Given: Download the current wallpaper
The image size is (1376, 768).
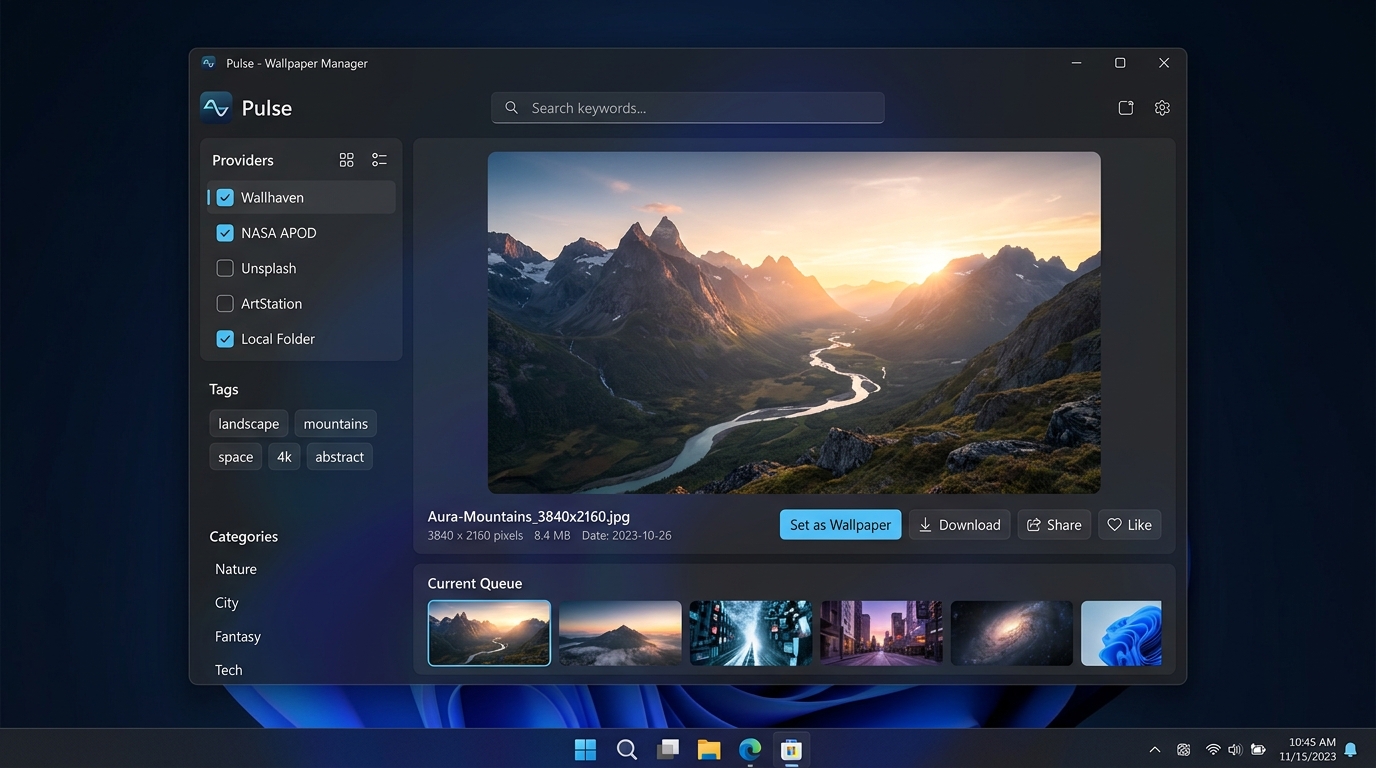Looking at the screenshot, I should click(x=960, y=525).
